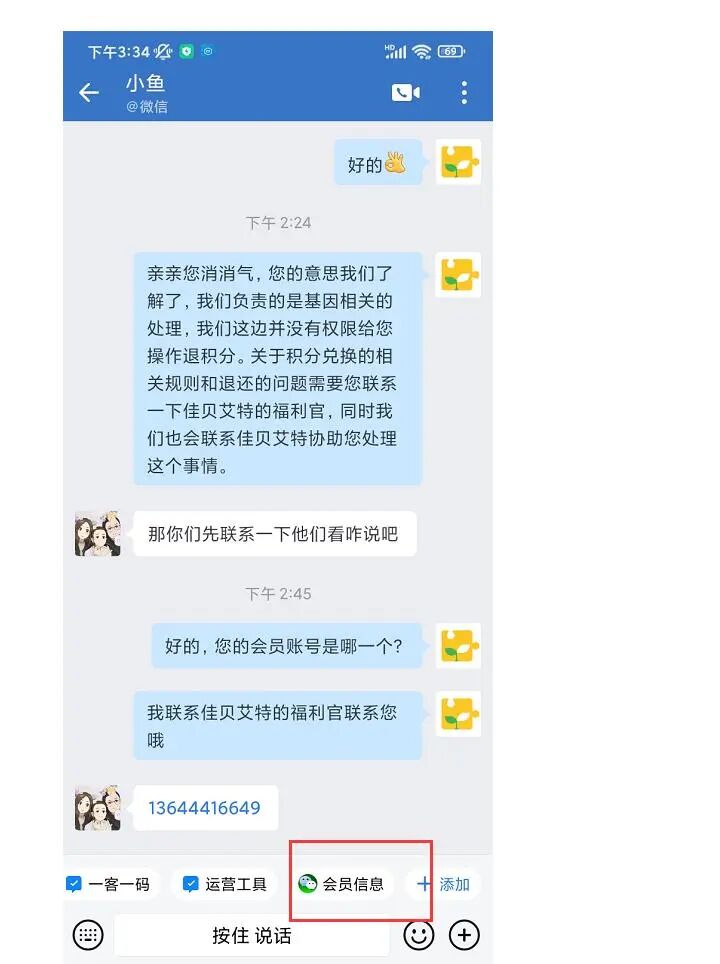This screenshot has width=720, height=964.
Task: Tap the agent avatar beside 好的 message
Action: point(458,162)
